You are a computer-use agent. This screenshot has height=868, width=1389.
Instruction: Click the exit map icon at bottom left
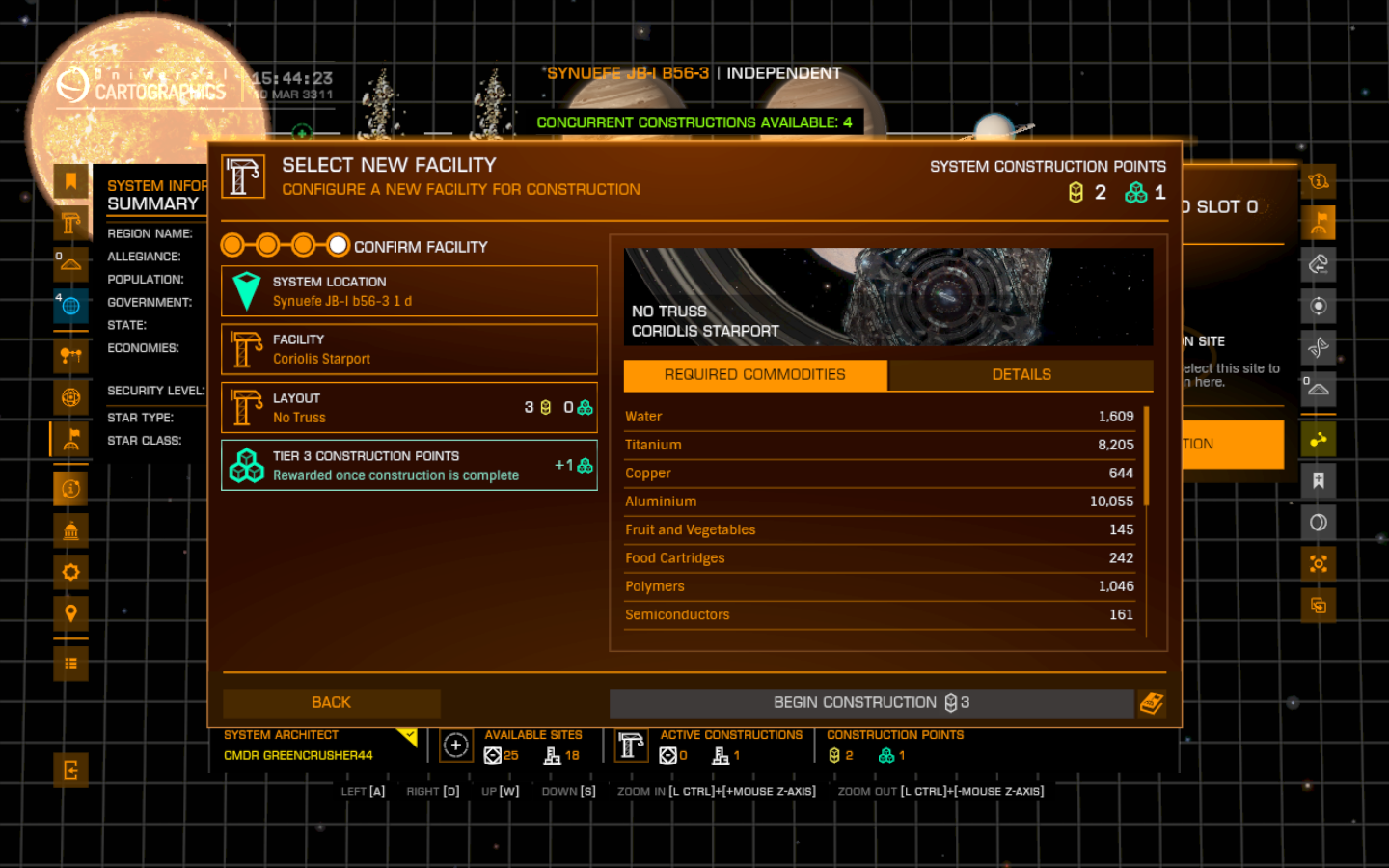(x=70, y=770)
